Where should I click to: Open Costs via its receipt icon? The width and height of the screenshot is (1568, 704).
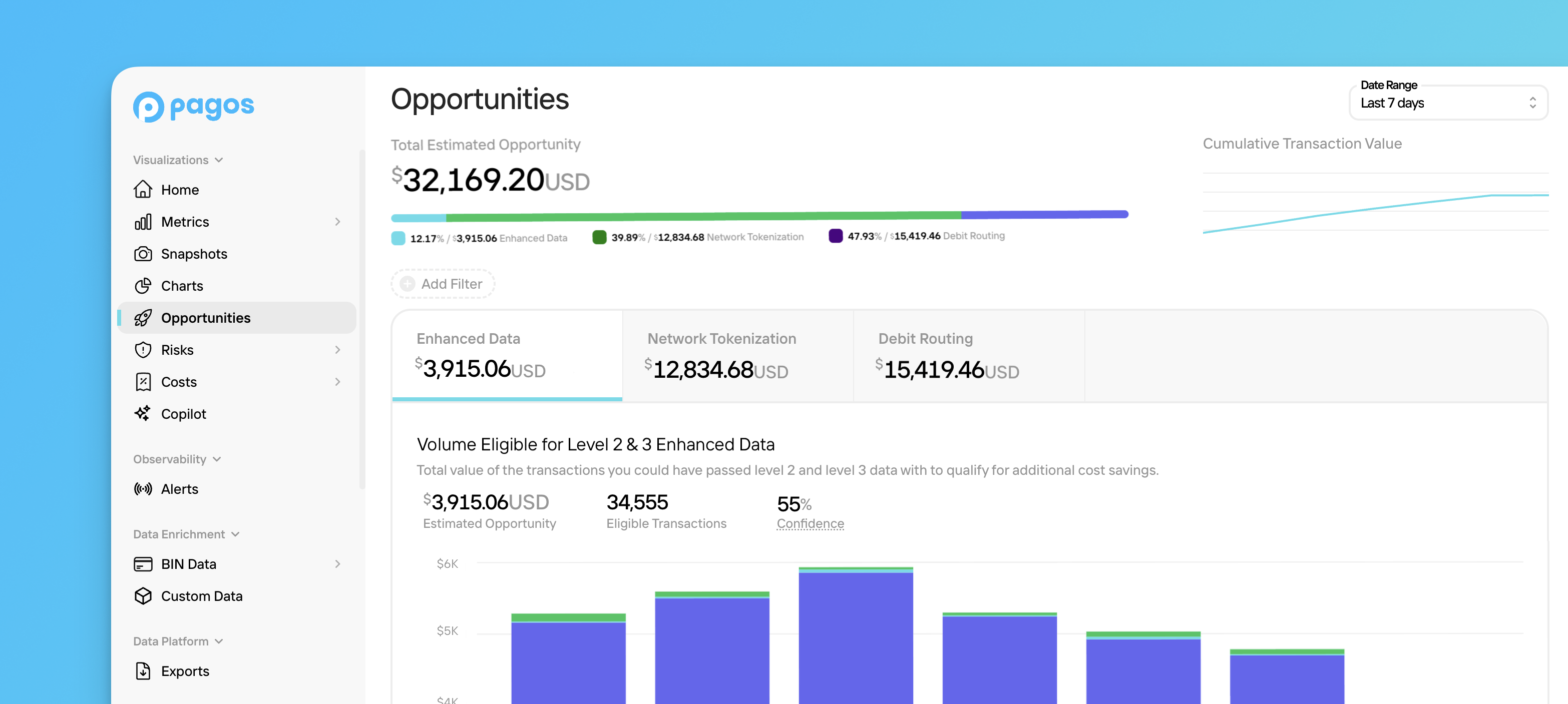coord(143,381)
